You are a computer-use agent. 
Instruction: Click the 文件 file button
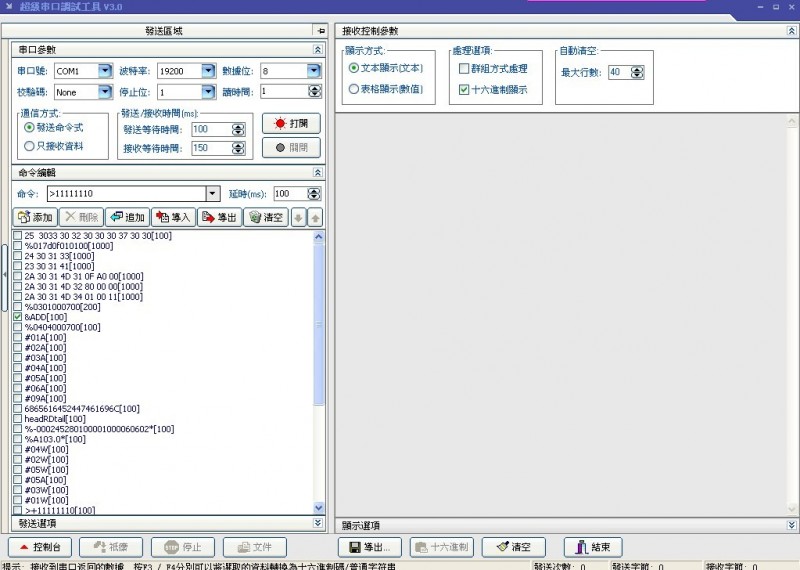coord(255,547)
